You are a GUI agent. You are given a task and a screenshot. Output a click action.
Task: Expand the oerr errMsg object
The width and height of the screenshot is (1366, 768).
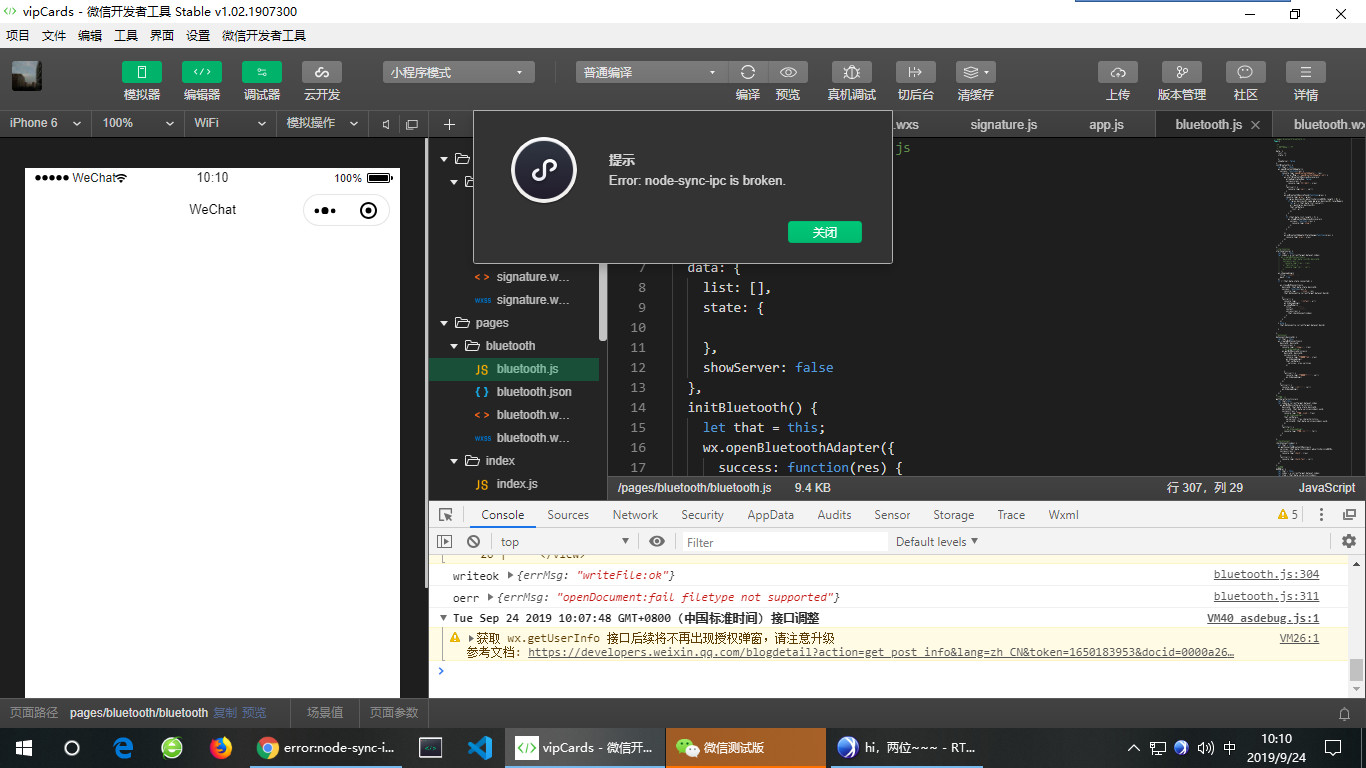(x=491, y=597)
